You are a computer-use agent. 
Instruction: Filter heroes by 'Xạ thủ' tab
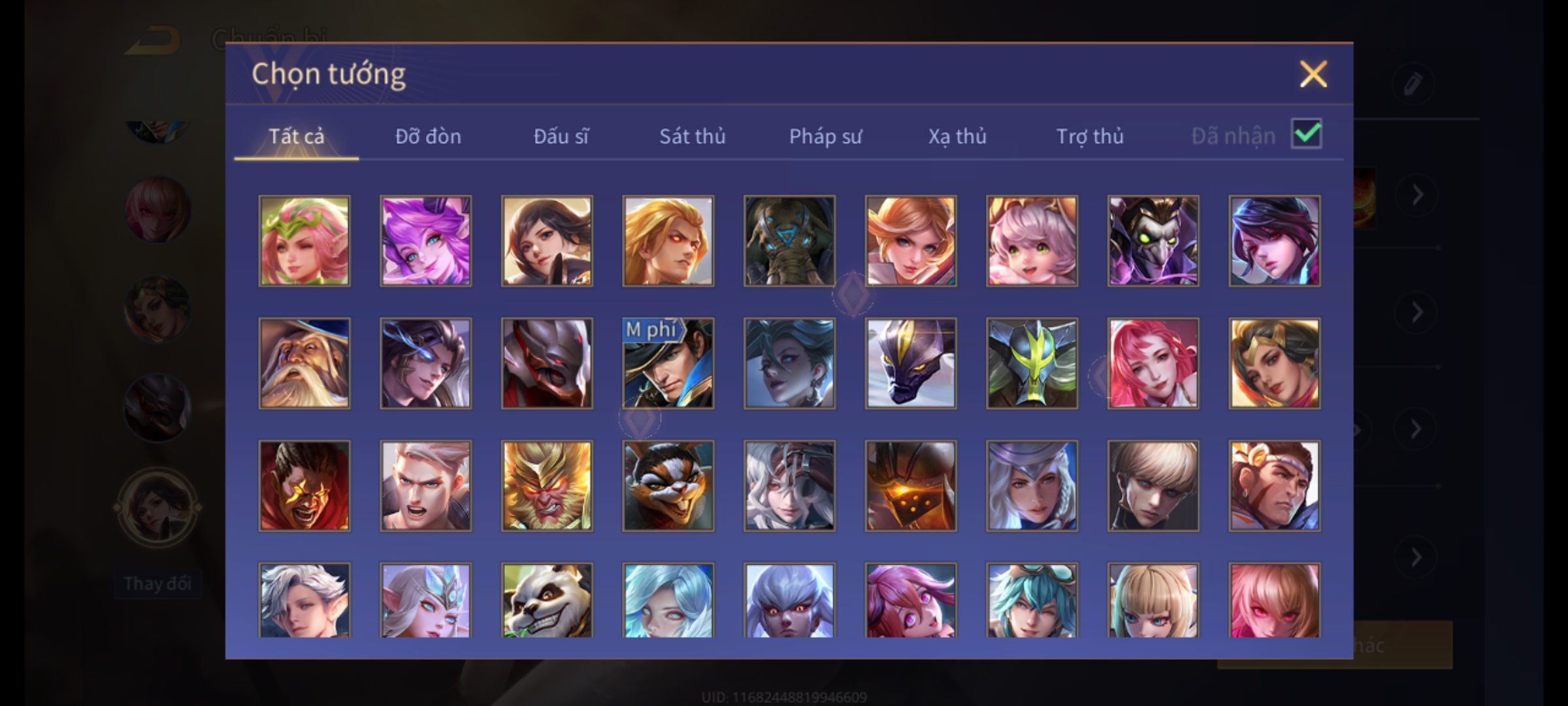click(957, 136)
